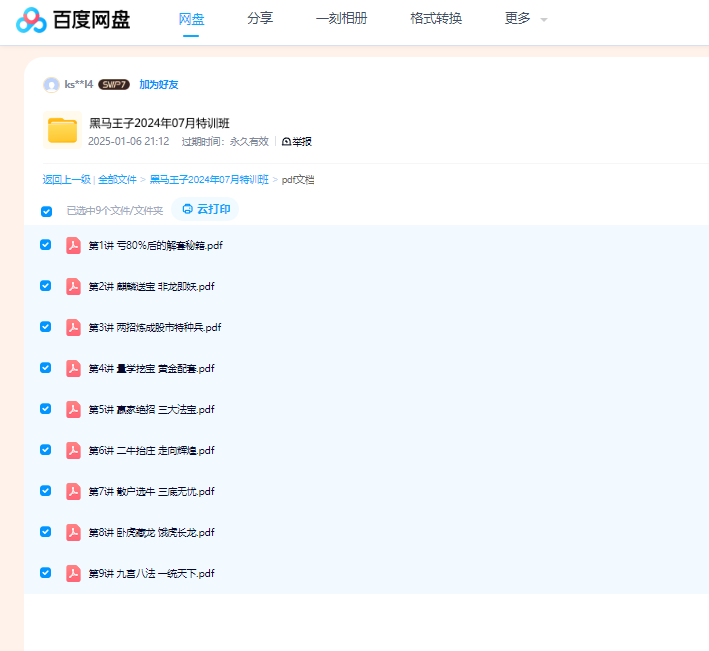Image resolution: width=709 pixels, height=651 pixels.
Task: Open 第5讲 三大法宝 pdf file name
Action: (151, 410)
